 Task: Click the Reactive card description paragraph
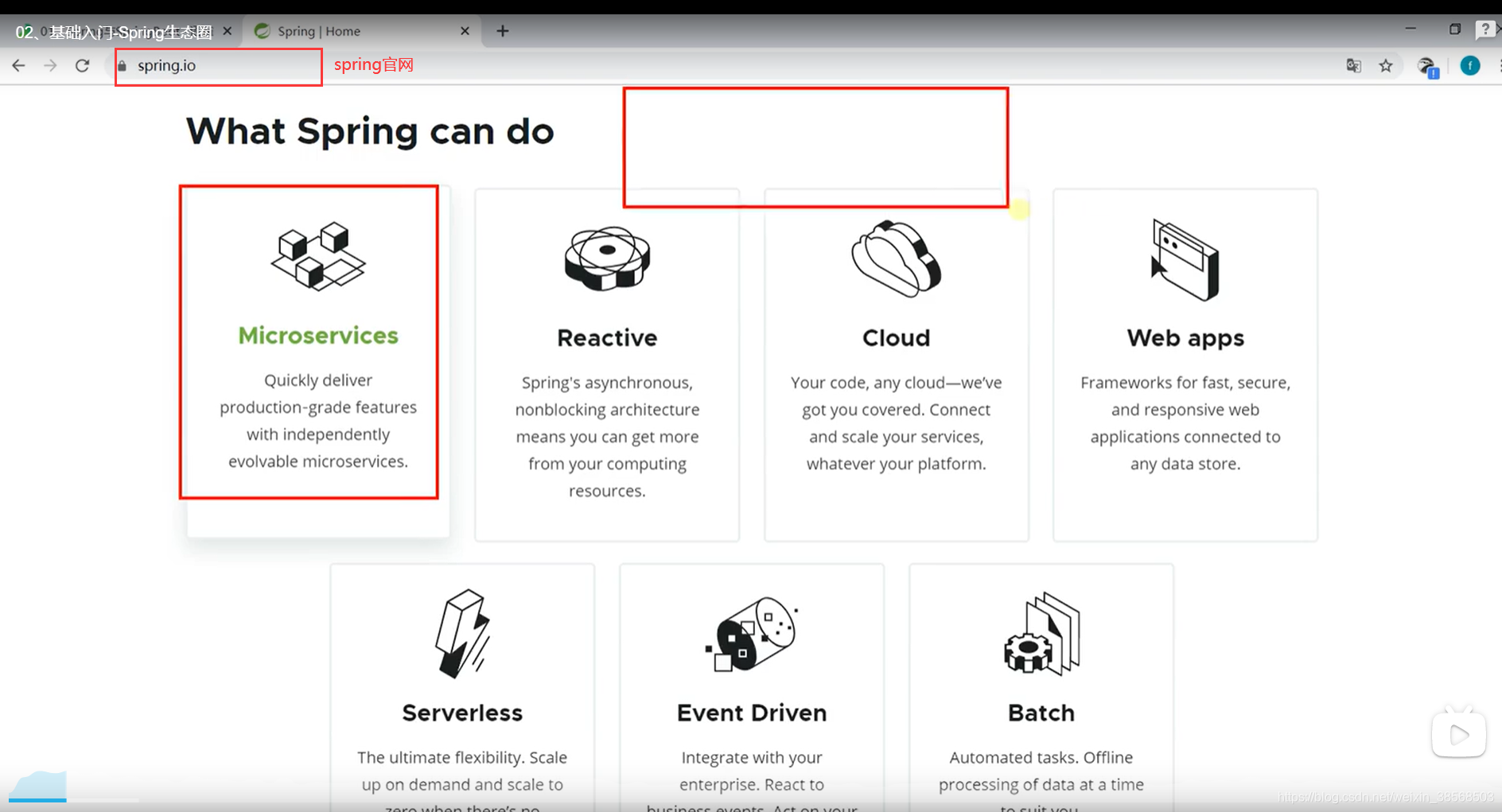click(607, 437)
